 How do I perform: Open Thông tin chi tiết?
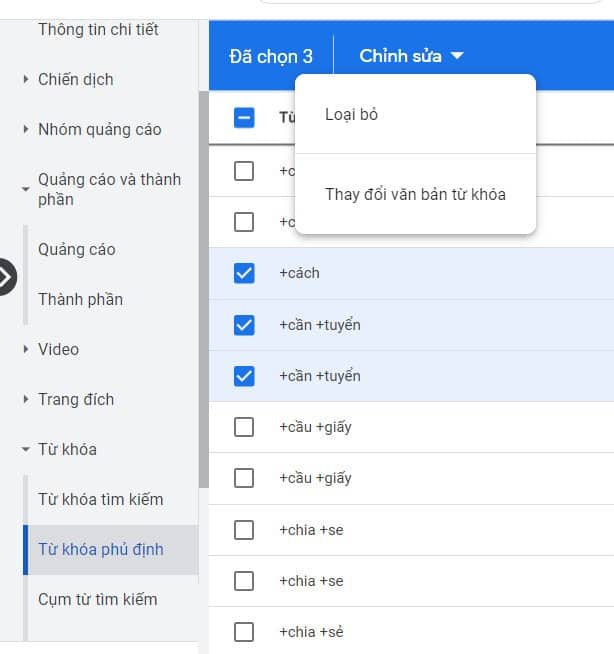click(98, 29)
